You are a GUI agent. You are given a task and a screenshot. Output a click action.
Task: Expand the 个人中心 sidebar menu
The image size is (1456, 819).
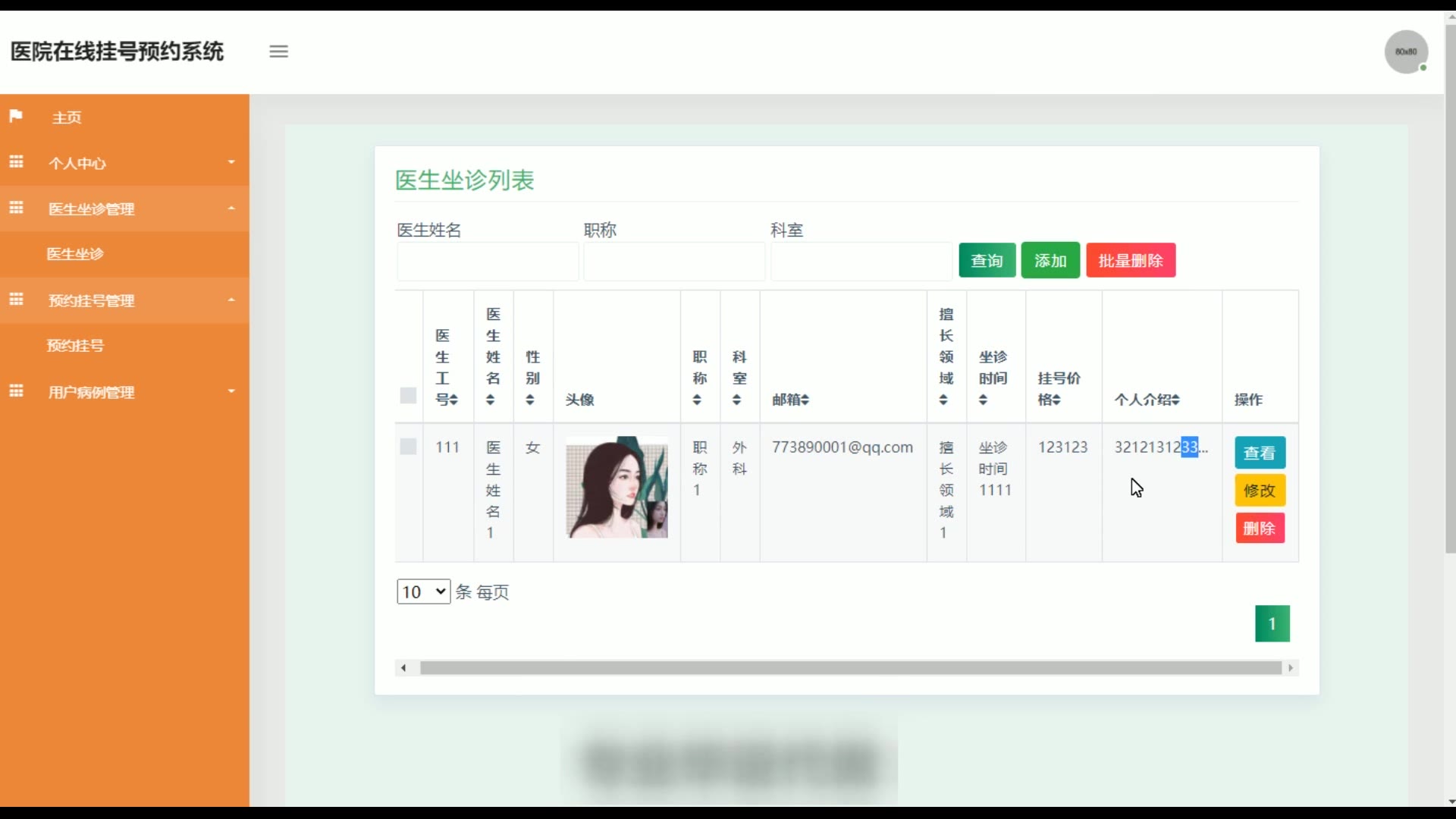[x=125, y=163]
